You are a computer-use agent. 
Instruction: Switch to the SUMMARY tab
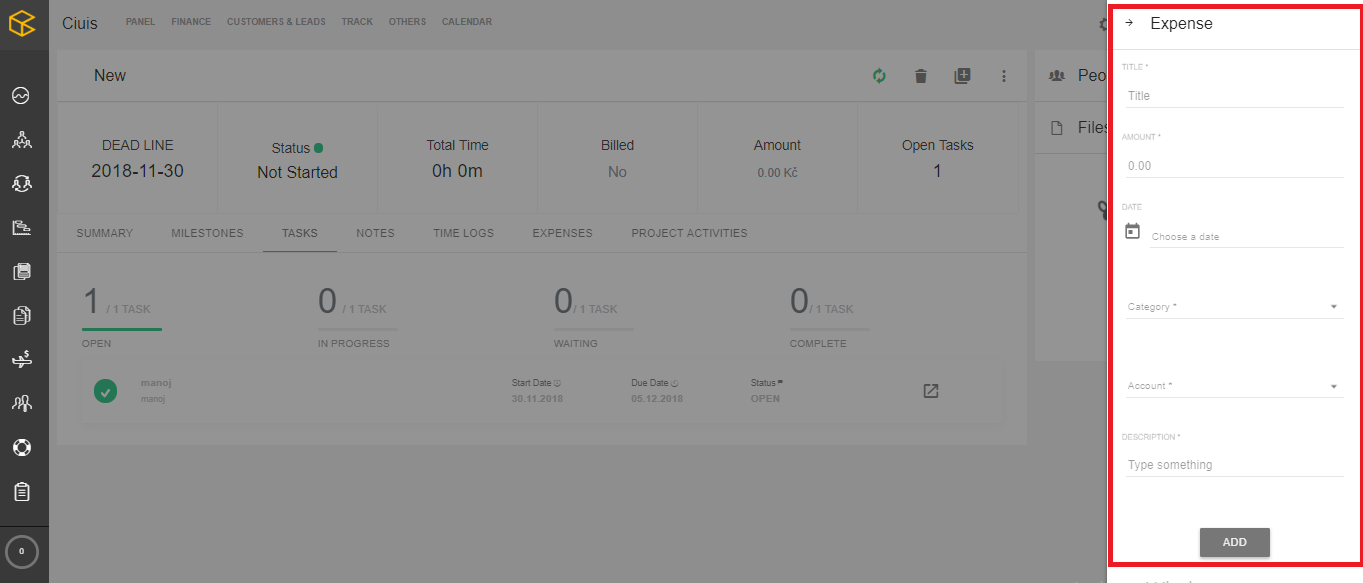pos(104,233)
